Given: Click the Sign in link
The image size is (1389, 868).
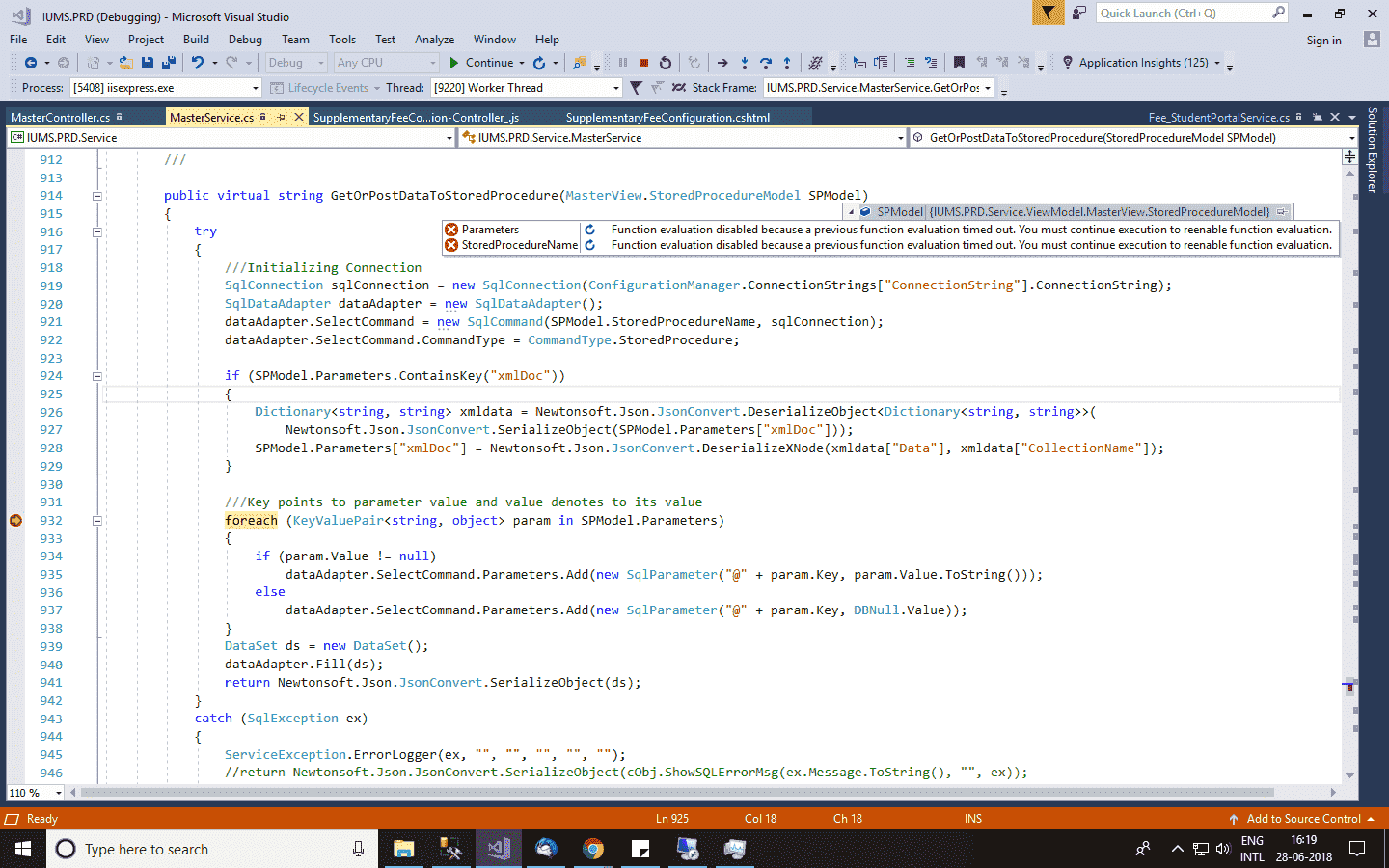Looking at the screenshot, I should coord(1323,41).
